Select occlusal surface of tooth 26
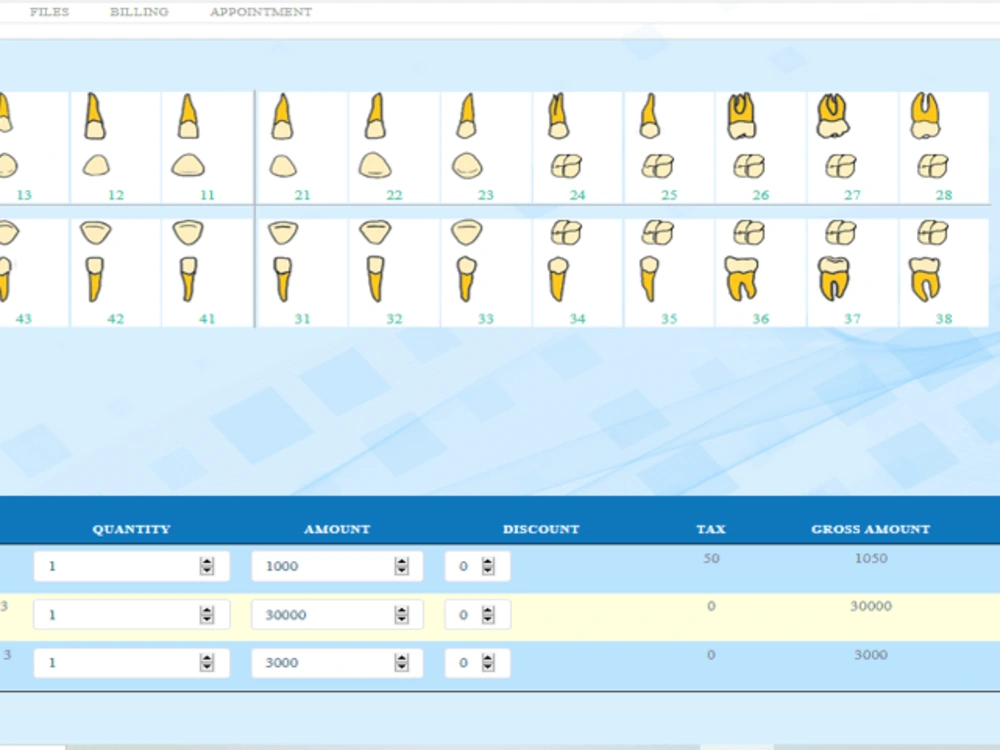 pos(749,166)
